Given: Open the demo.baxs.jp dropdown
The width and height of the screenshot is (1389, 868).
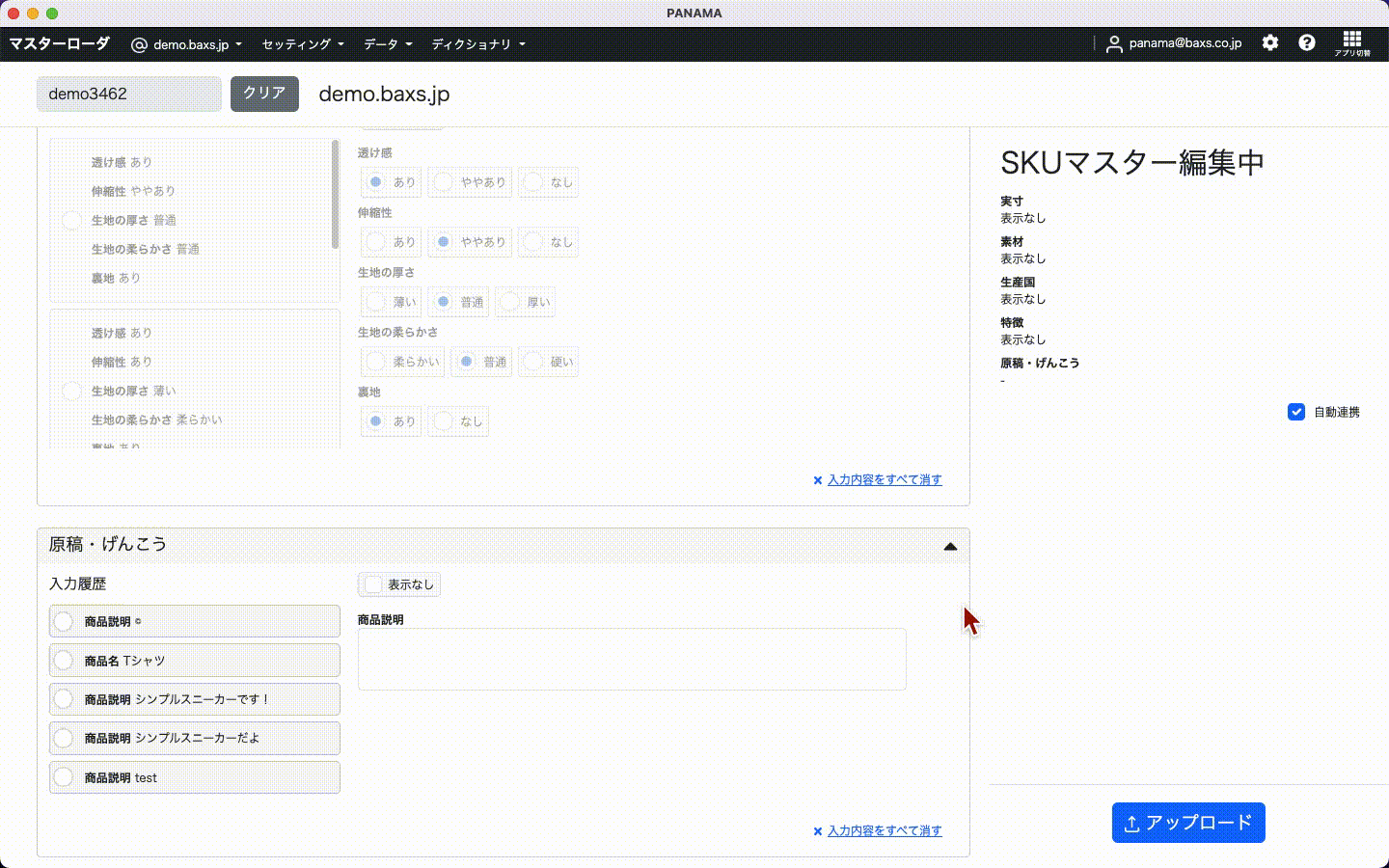Looking at the screenshot, I should point(198,44).
